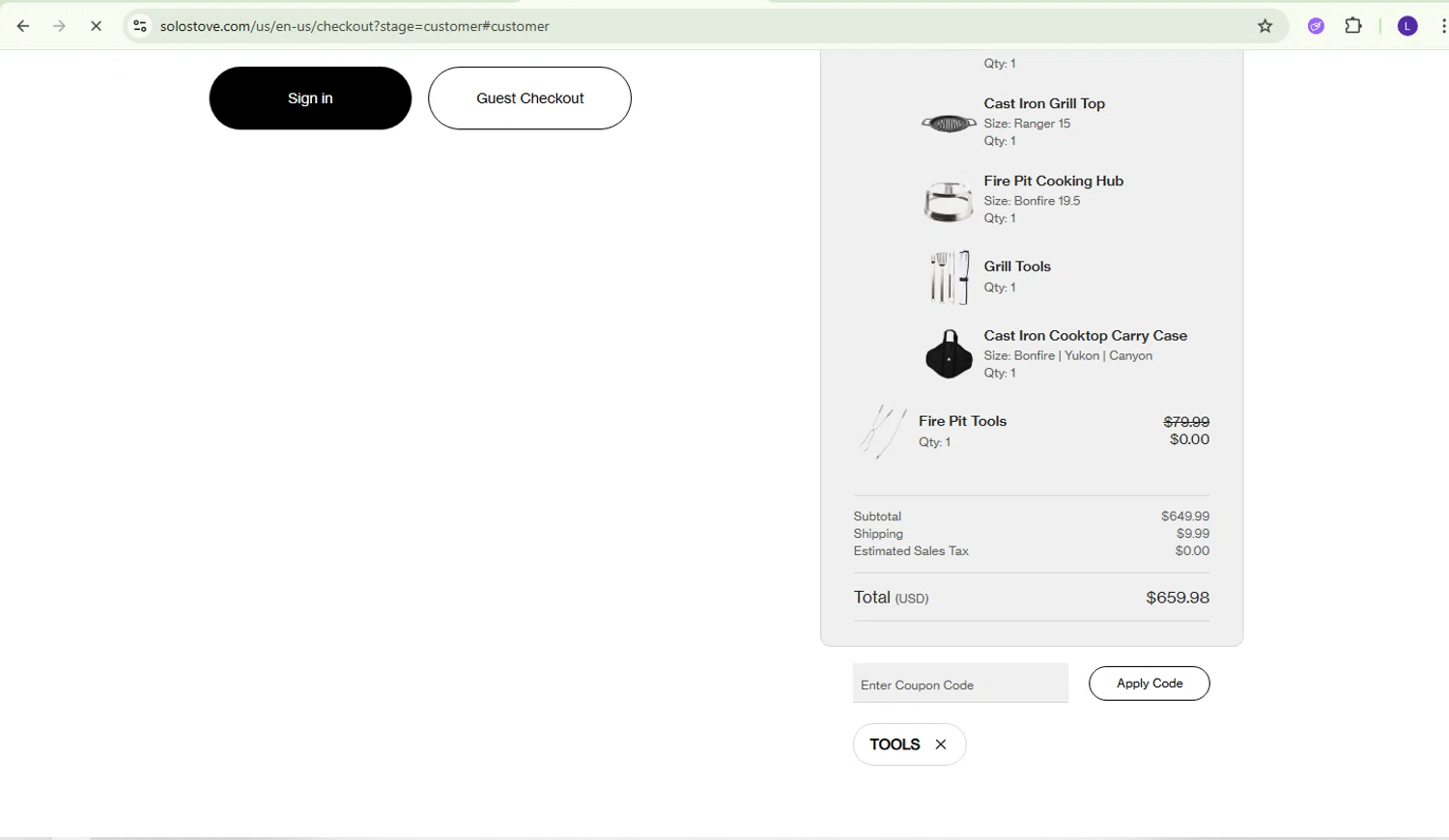Click the Size: Ranger 15 text
Viewport: 1449px width, 840px height.
point(1027,124)
